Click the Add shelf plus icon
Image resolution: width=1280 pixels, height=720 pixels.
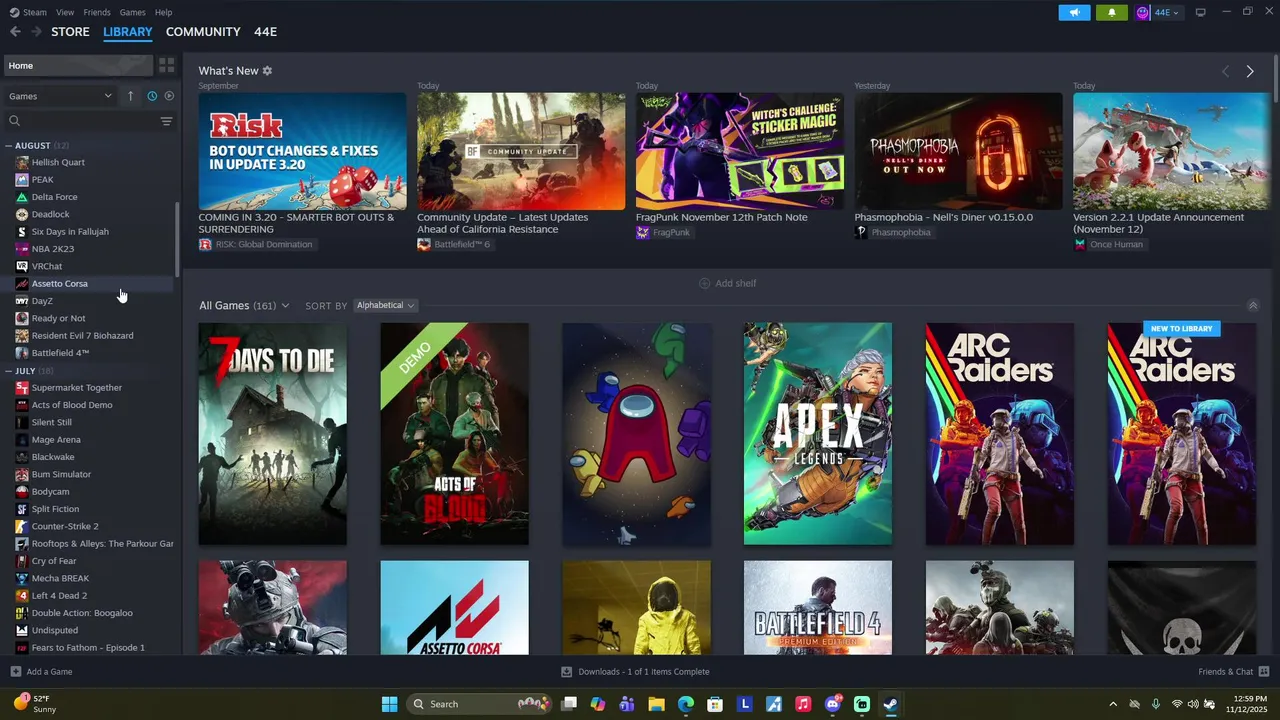704,283
